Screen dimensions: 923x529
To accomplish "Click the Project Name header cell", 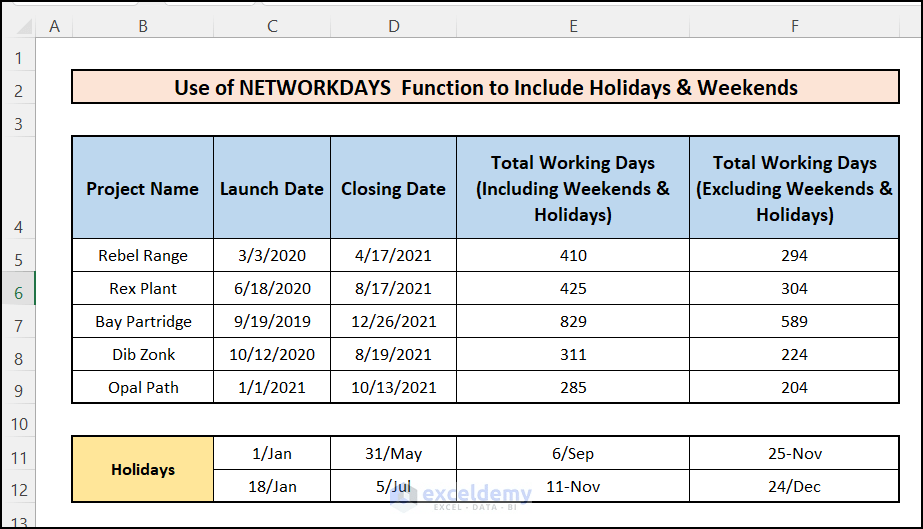I will [143, 188].
